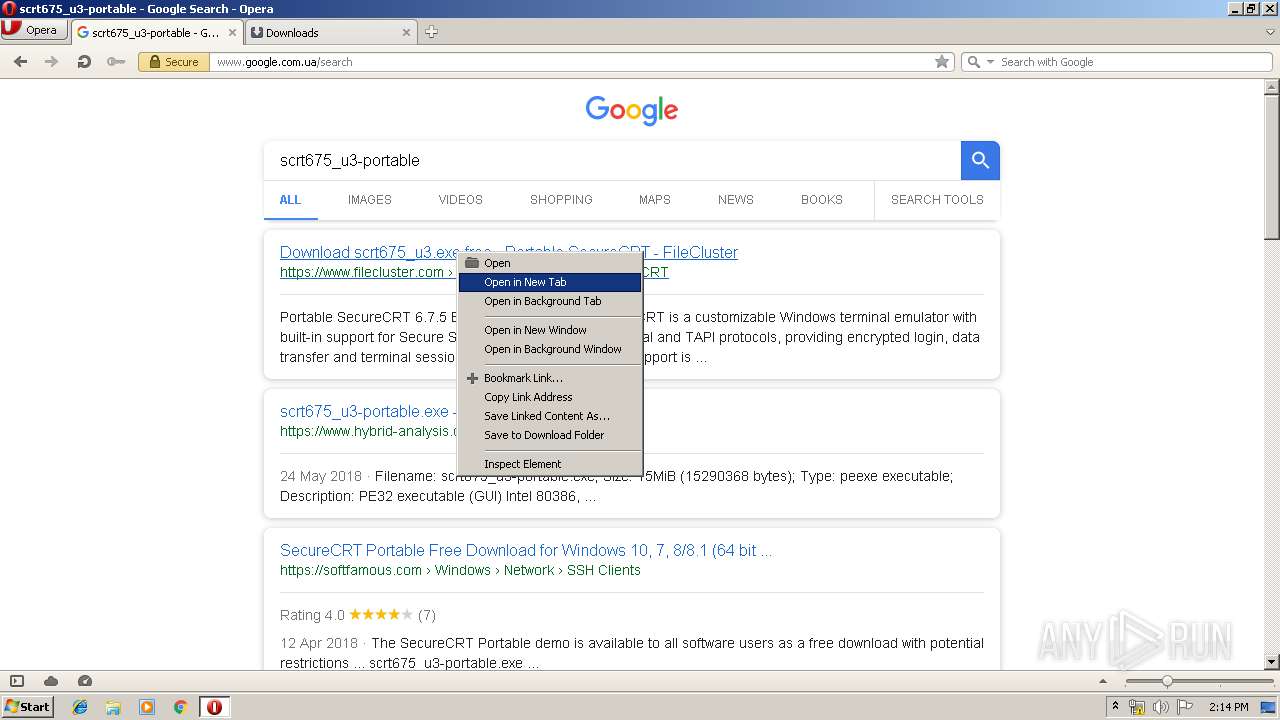The width and height of the screenshot is (1280, 720).
Task: Click the Google logo
Action: (x=632, y=110)
